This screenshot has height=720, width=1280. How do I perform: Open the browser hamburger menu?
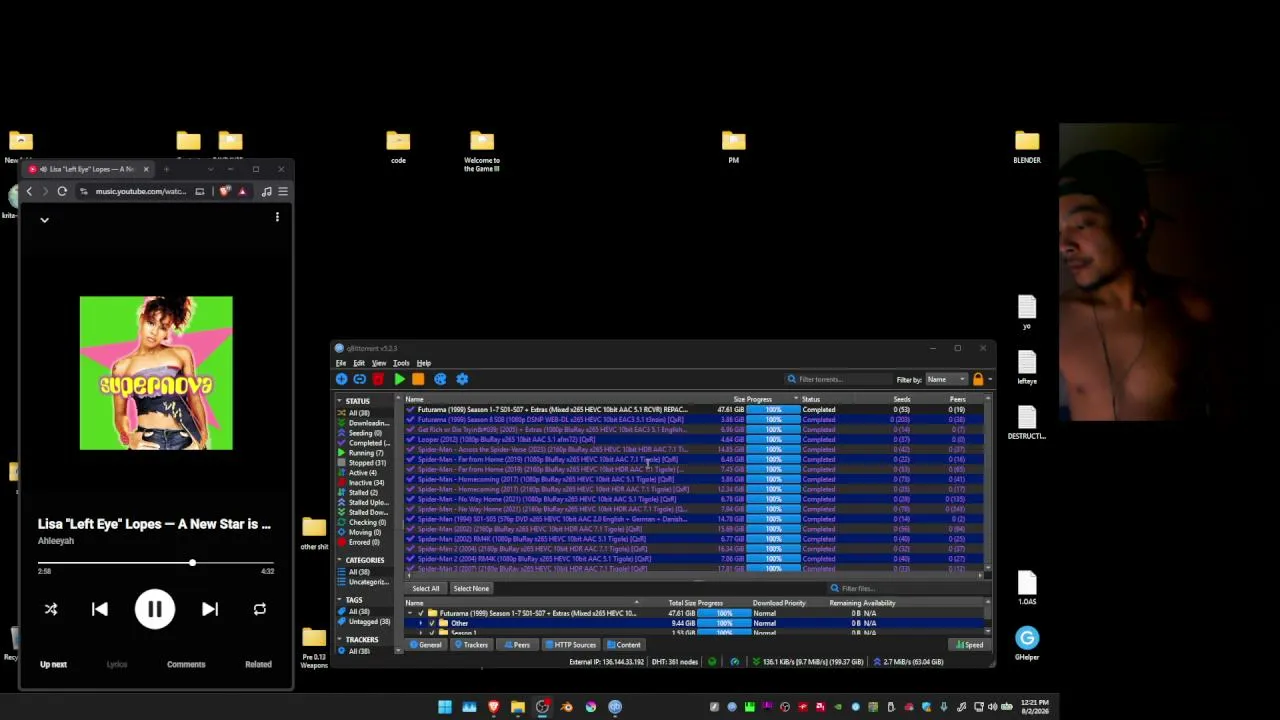pyautogui.click(x=283, y=191)
